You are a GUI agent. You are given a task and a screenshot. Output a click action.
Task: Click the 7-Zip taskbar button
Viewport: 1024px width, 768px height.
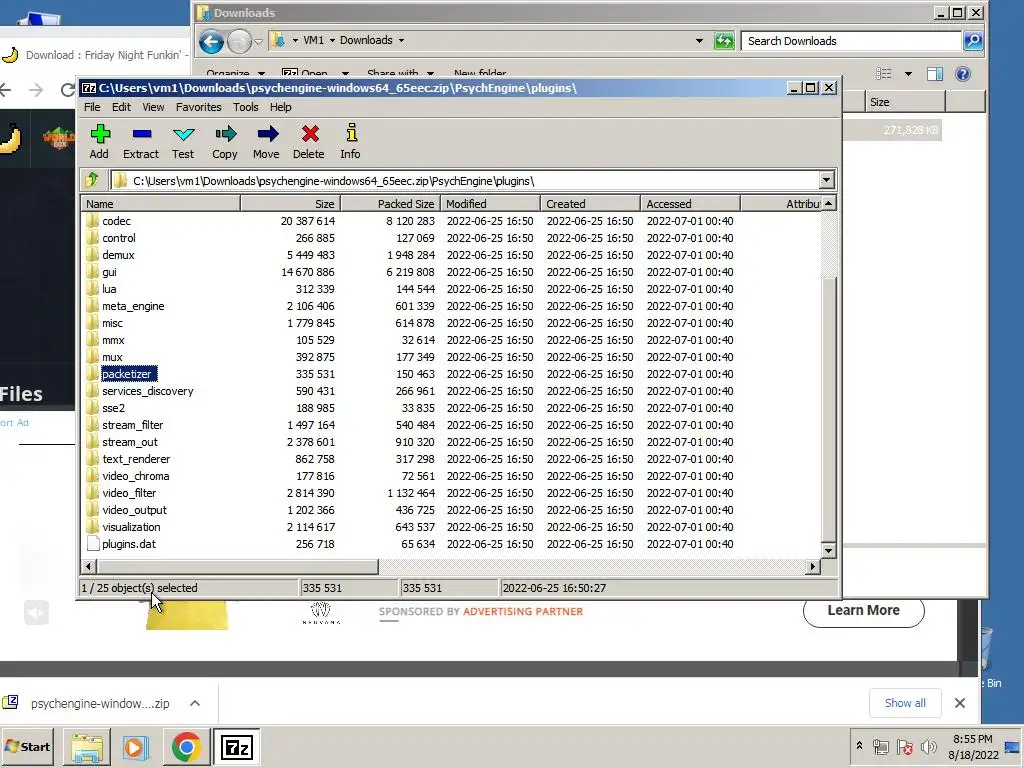coord(236,747)
